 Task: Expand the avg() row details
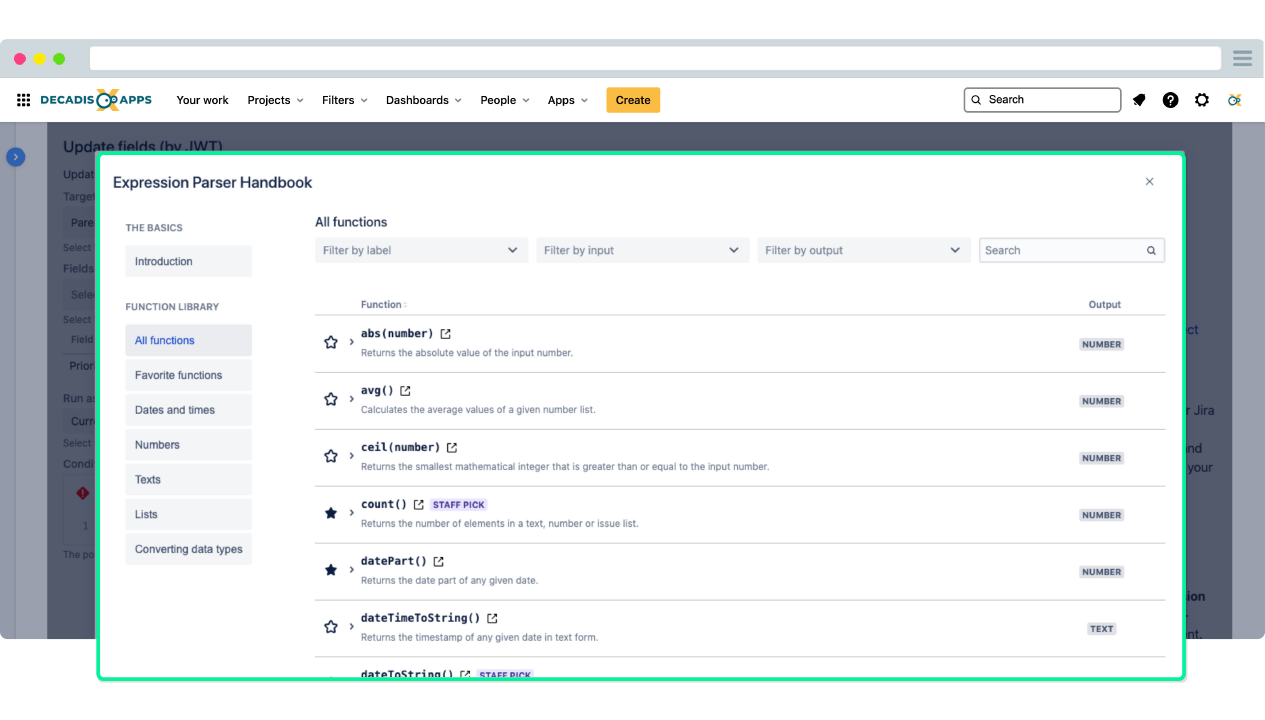pos(352,399)
